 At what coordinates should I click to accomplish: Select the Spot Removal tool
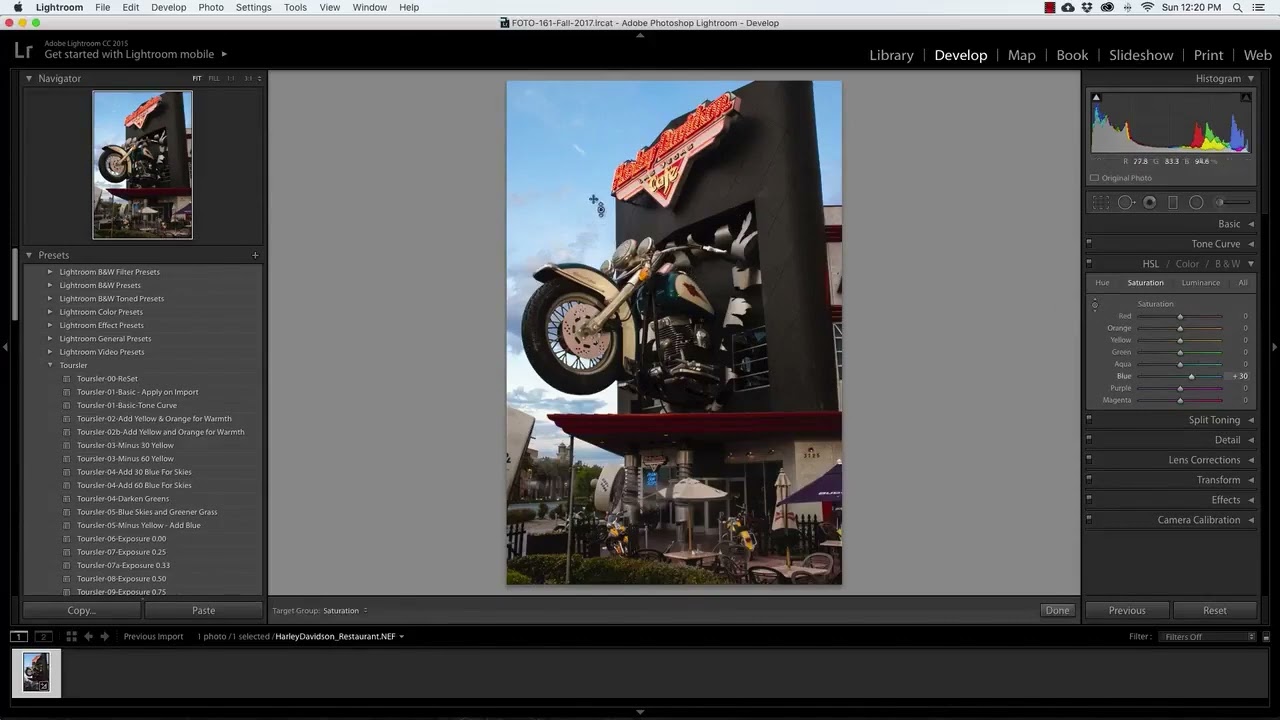click(x=1125, y=202)
